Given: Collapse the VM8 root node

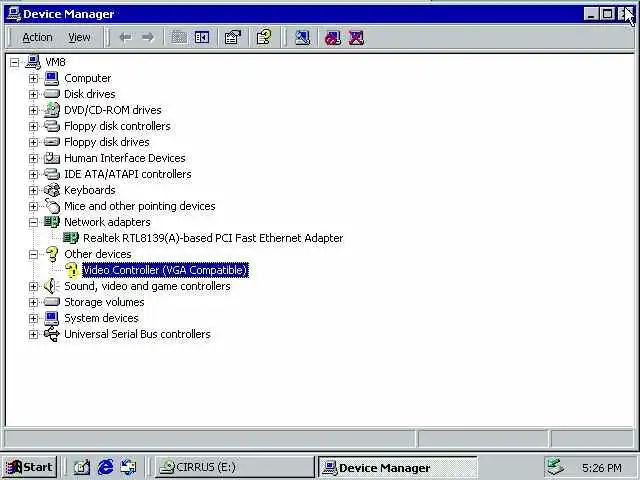Looking at the screenshot, I should tap(15, 62).
